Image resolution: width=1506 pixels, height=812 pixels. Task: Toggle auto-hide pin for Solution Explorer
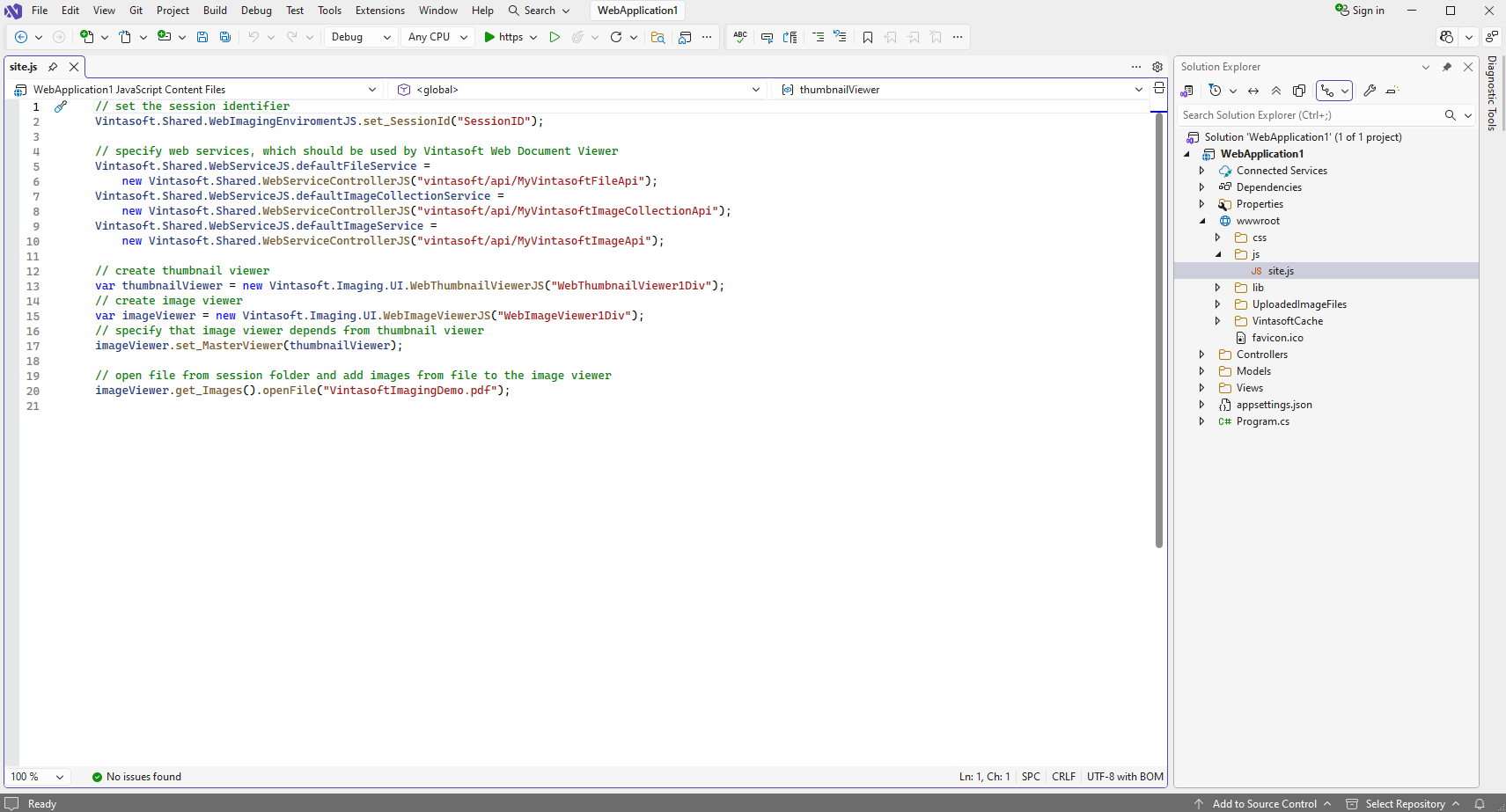1447,67
